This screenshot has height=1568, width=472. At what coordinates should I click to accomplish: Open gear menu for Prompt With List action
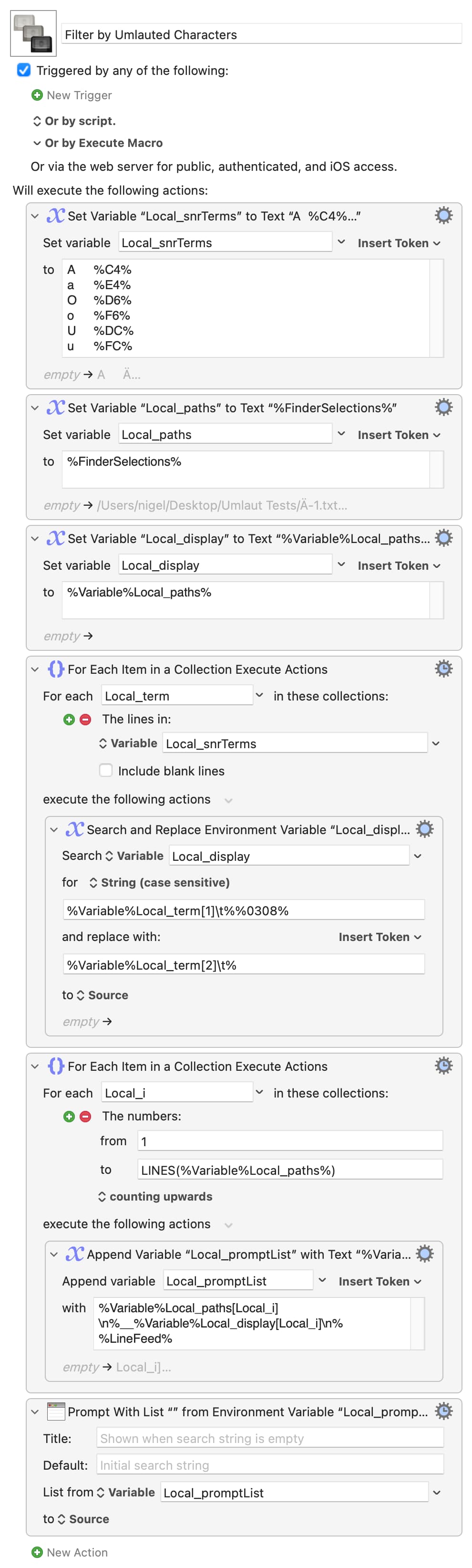coord(443,1411)
